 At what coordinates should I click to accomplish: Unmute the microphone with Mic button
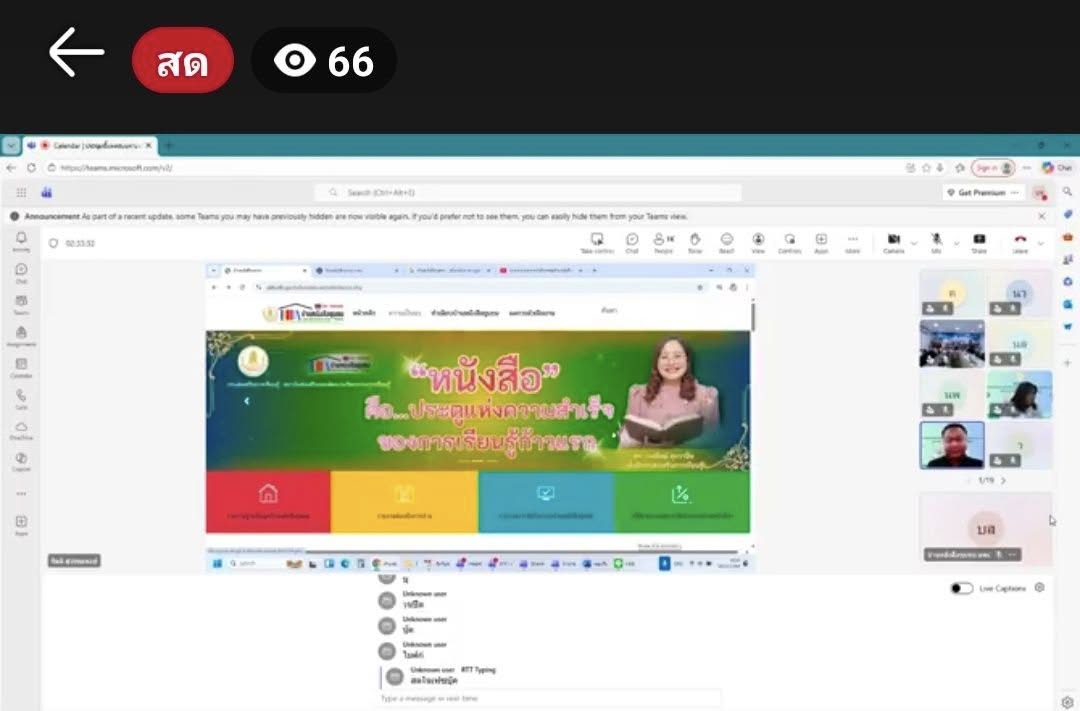point(937,242)
